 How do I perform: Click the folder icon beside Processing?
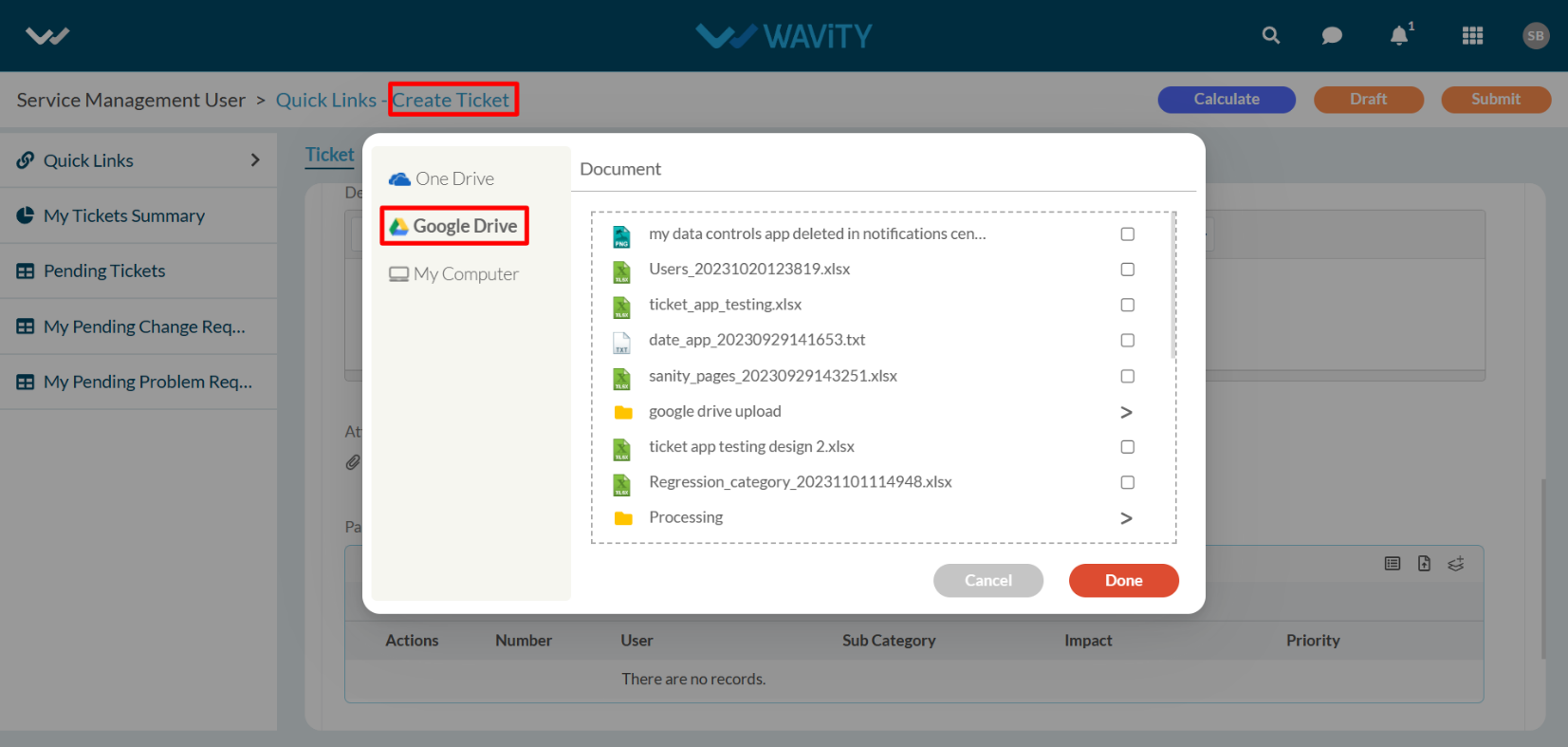point(623,518)
